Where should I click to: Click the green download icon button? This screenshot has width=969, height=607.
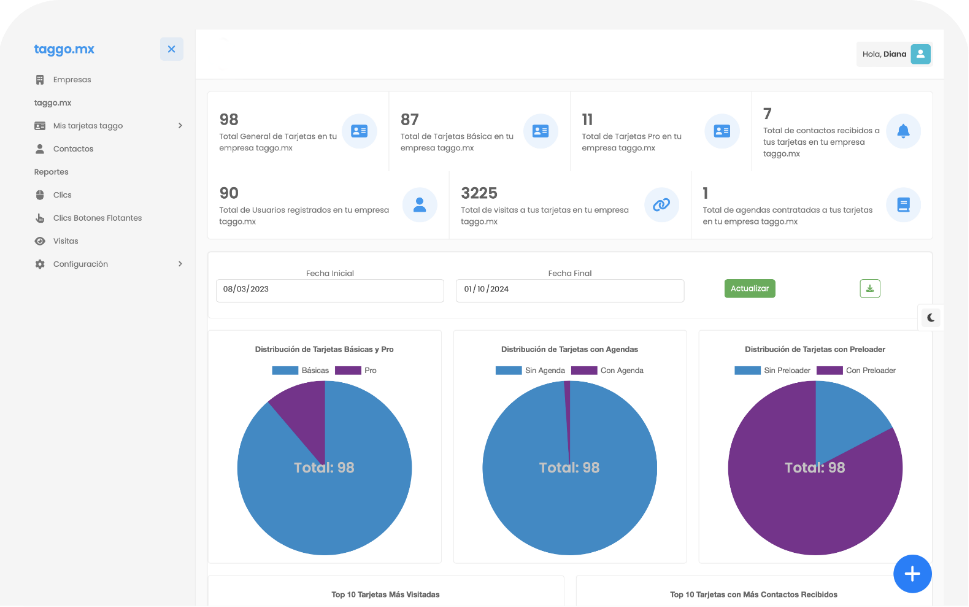pos(870,289)
